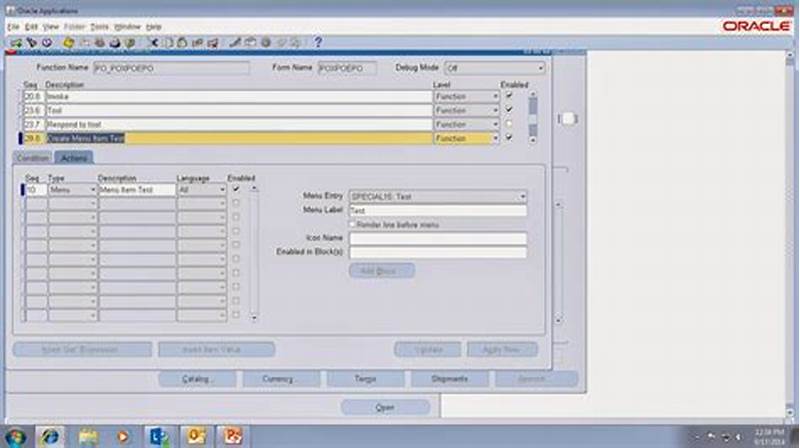Click the Icon Name input field
This screenshot has width=800, height=448.
(x=438, y=238)
